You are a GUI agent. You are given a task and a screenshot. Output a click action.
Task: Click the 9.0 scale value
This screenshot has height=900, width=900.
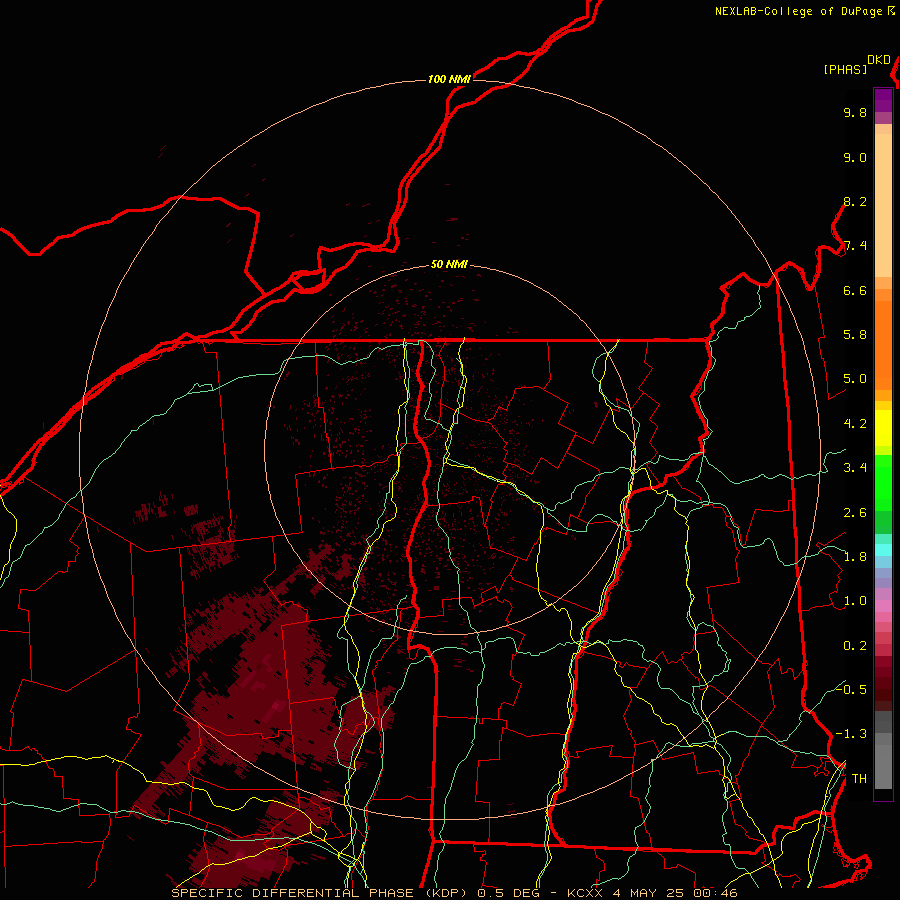pyautogui.click(x=855, y=157)
